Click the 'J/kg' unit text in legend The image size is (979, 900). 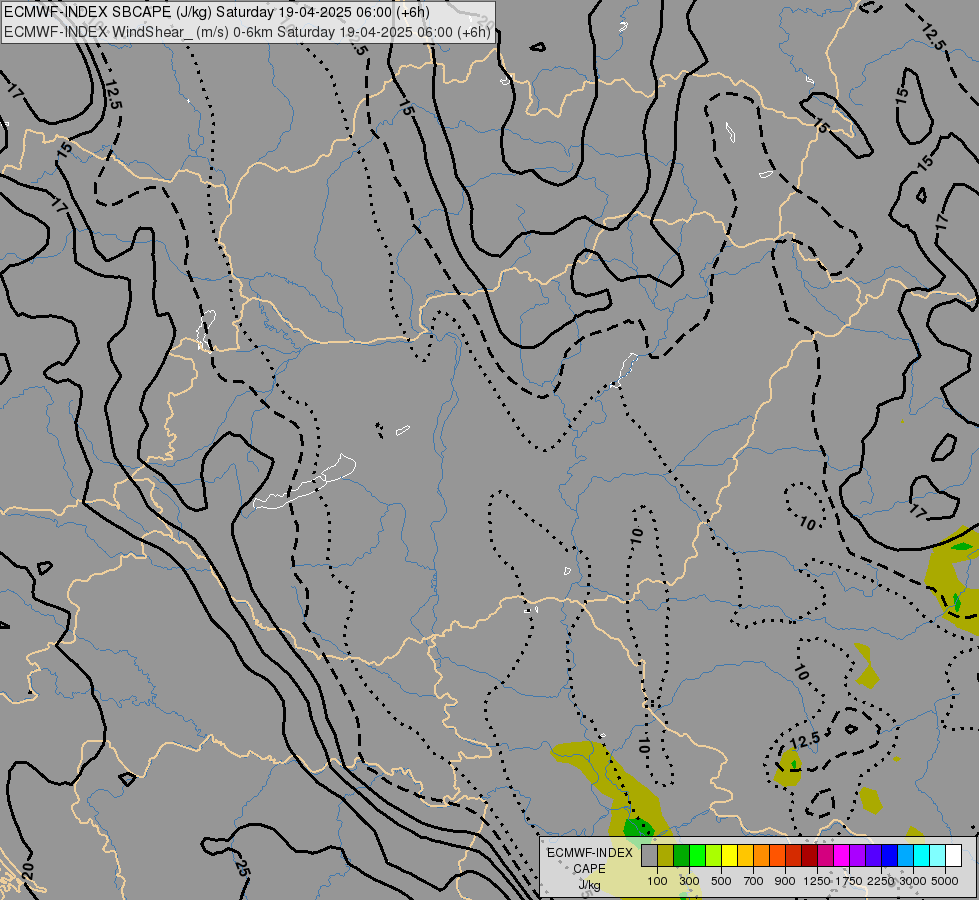589,885
